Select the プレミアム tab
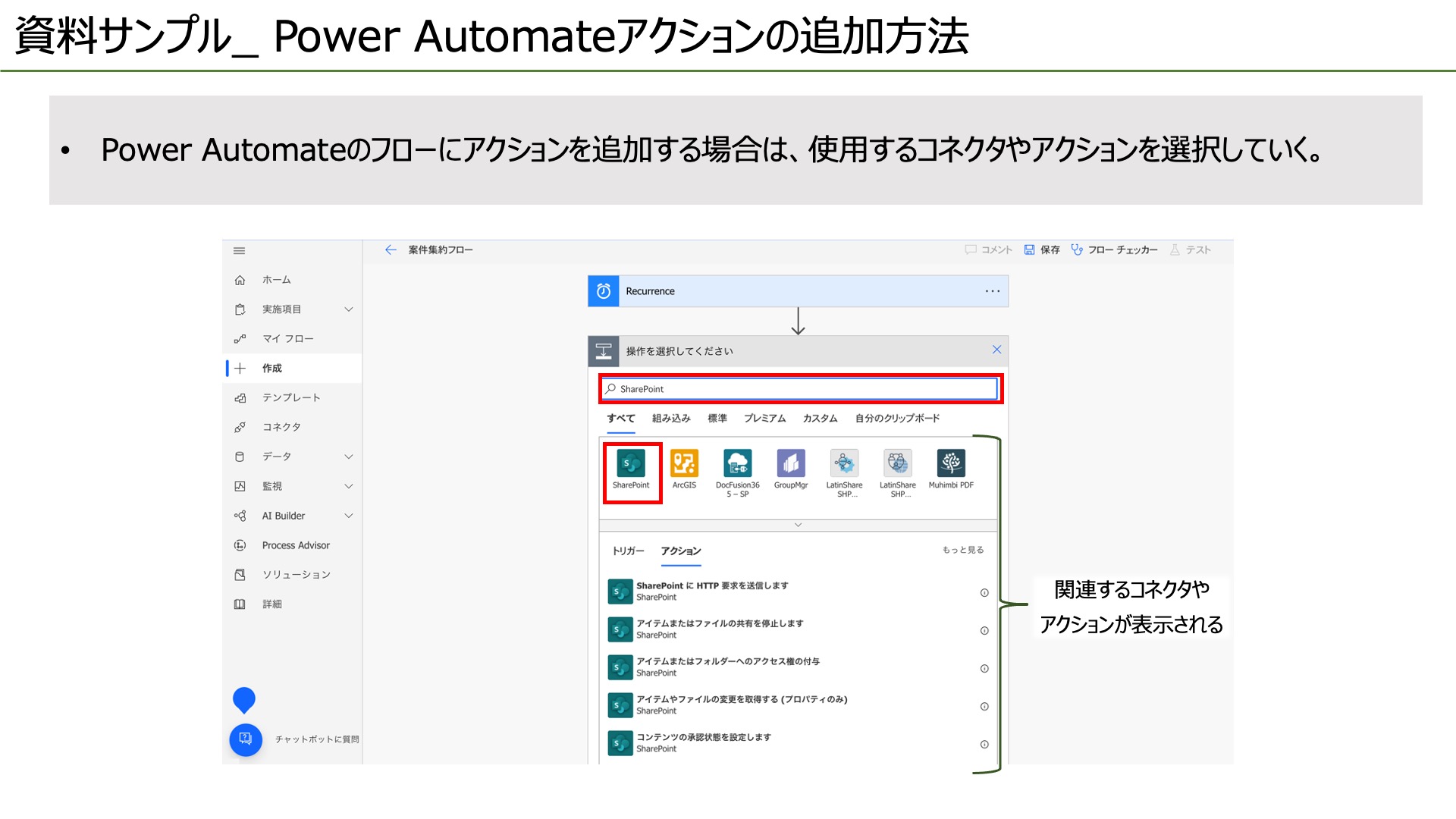The width and height of the screenshot is (1456, 819). point(764,419)
